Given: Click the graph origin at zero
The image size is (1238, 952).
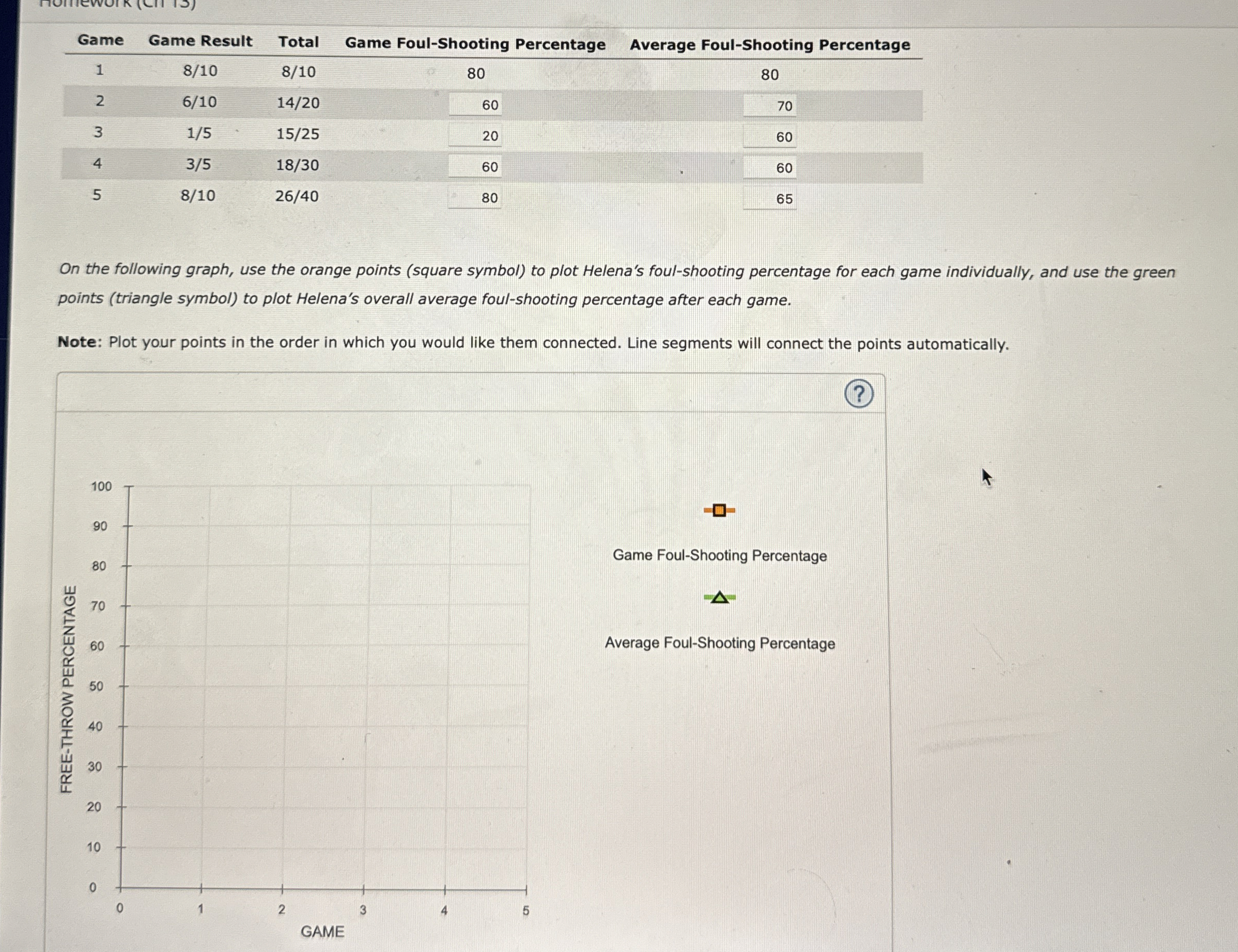Looking at the screenshot, I should [120, 888].
